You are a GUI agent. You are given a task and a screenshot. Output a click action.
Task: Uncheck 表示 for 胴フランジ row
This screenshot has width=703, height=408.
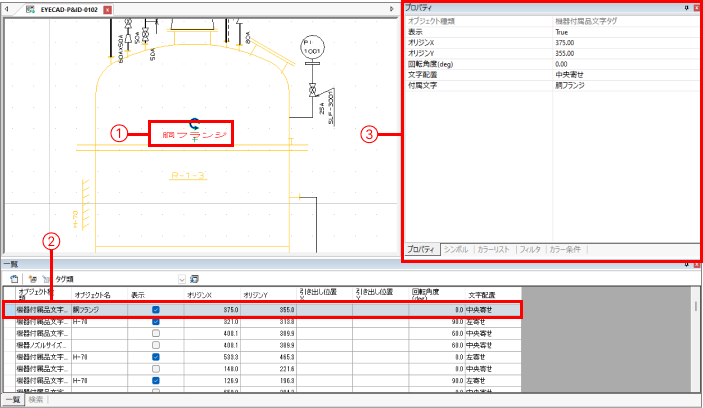point(155,311)
